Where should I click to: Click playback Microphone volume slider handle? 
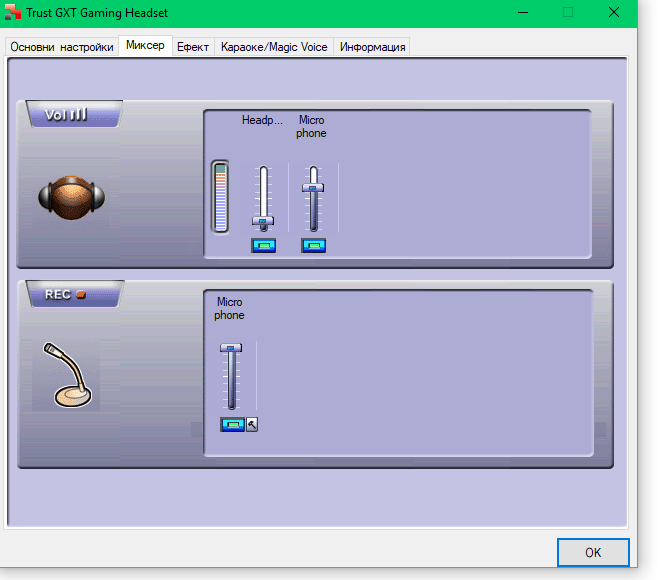pos(313,187)
